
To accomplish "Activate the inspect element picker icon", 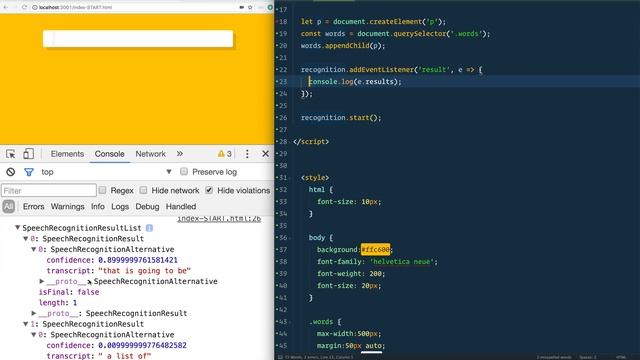I will coord(11,154).
